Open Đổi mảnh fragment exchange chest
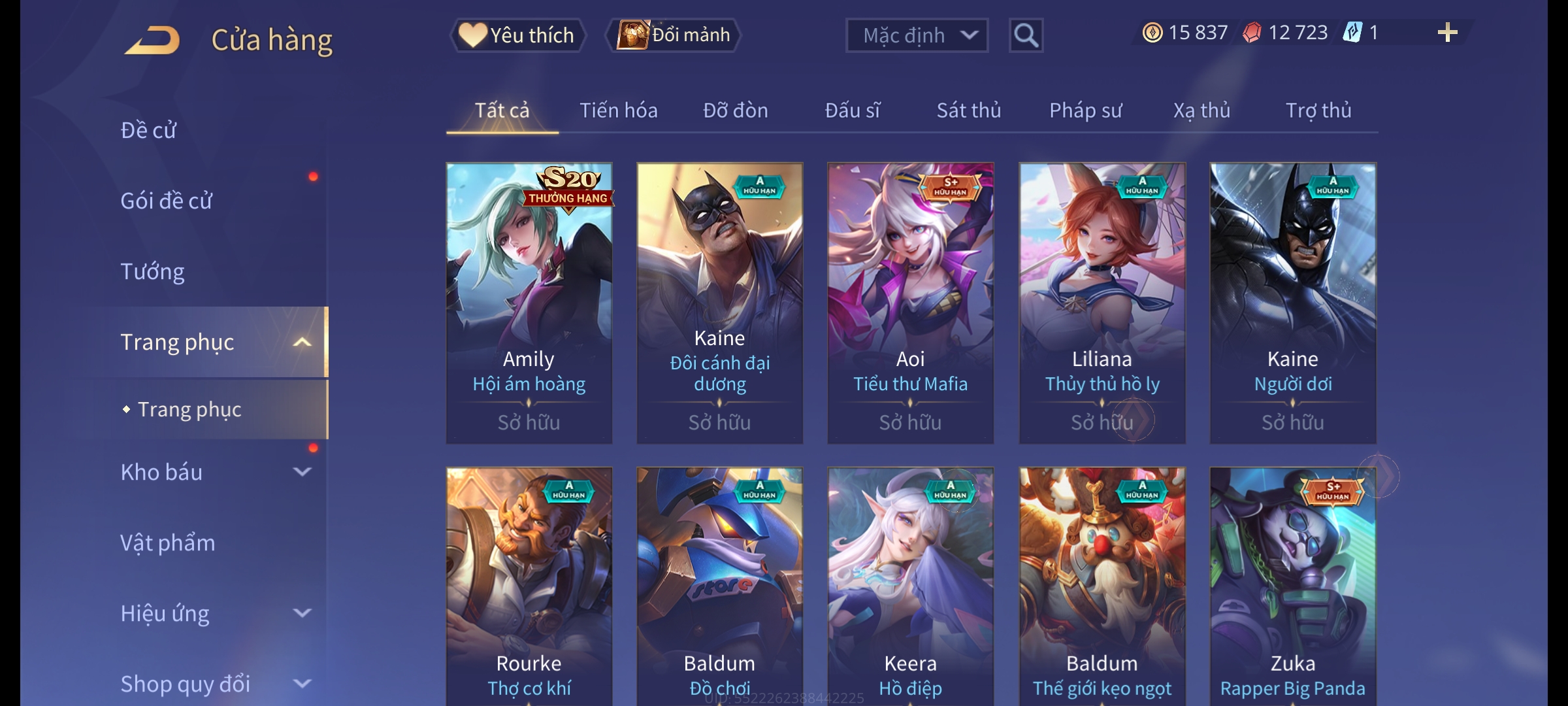The width and height of the screenshot is (1568, 706). pyautogui.click(x=674, y=35)
